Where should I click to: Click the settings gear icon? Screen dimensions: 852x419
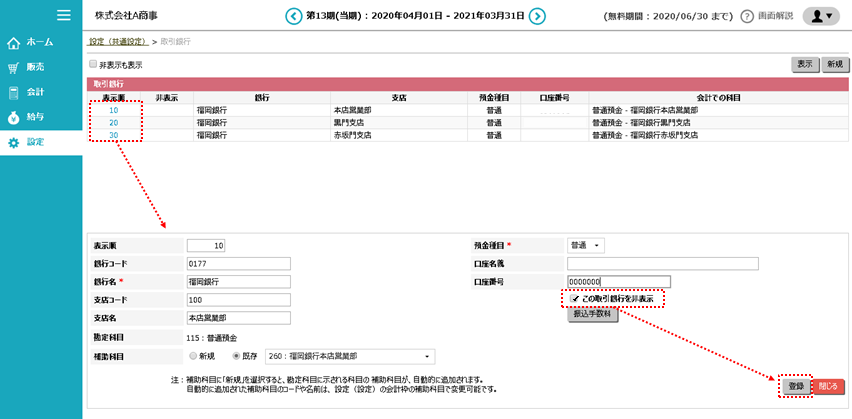coord(14,143)
